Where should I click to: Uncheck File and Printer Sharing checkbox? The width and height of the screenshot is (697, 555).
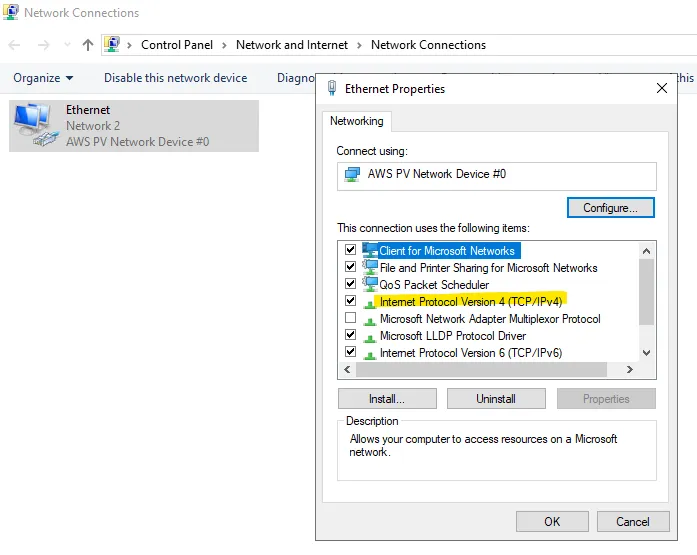350,267
